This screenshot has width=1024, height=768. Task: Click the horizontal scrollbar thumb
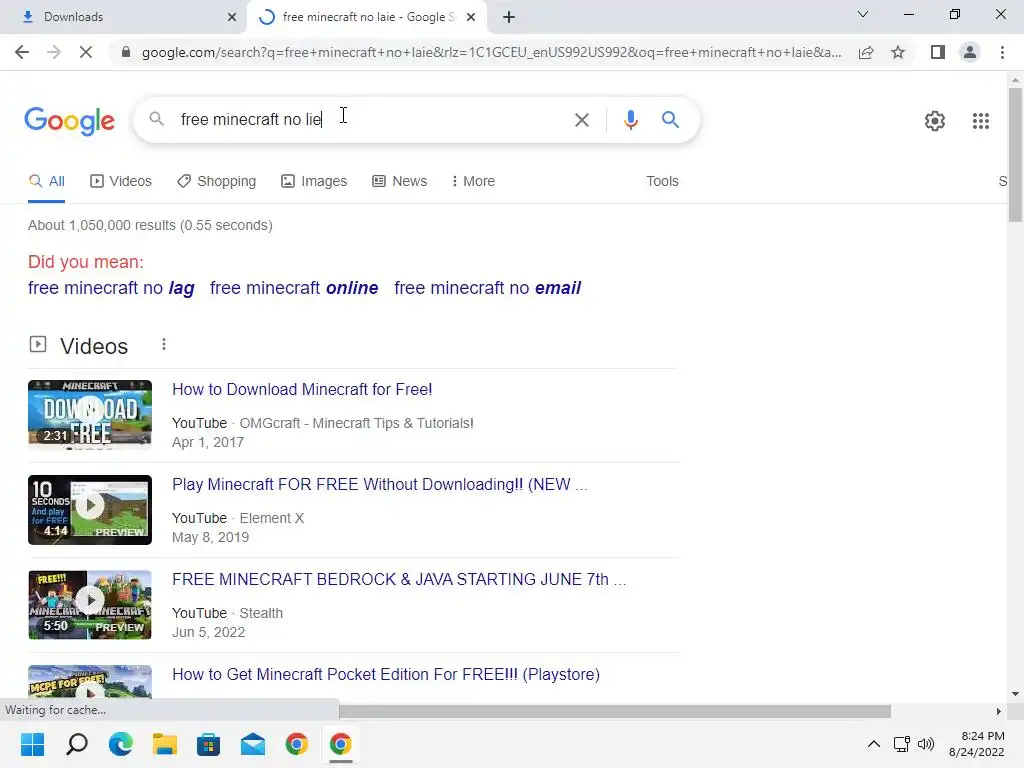click(614, 711)
